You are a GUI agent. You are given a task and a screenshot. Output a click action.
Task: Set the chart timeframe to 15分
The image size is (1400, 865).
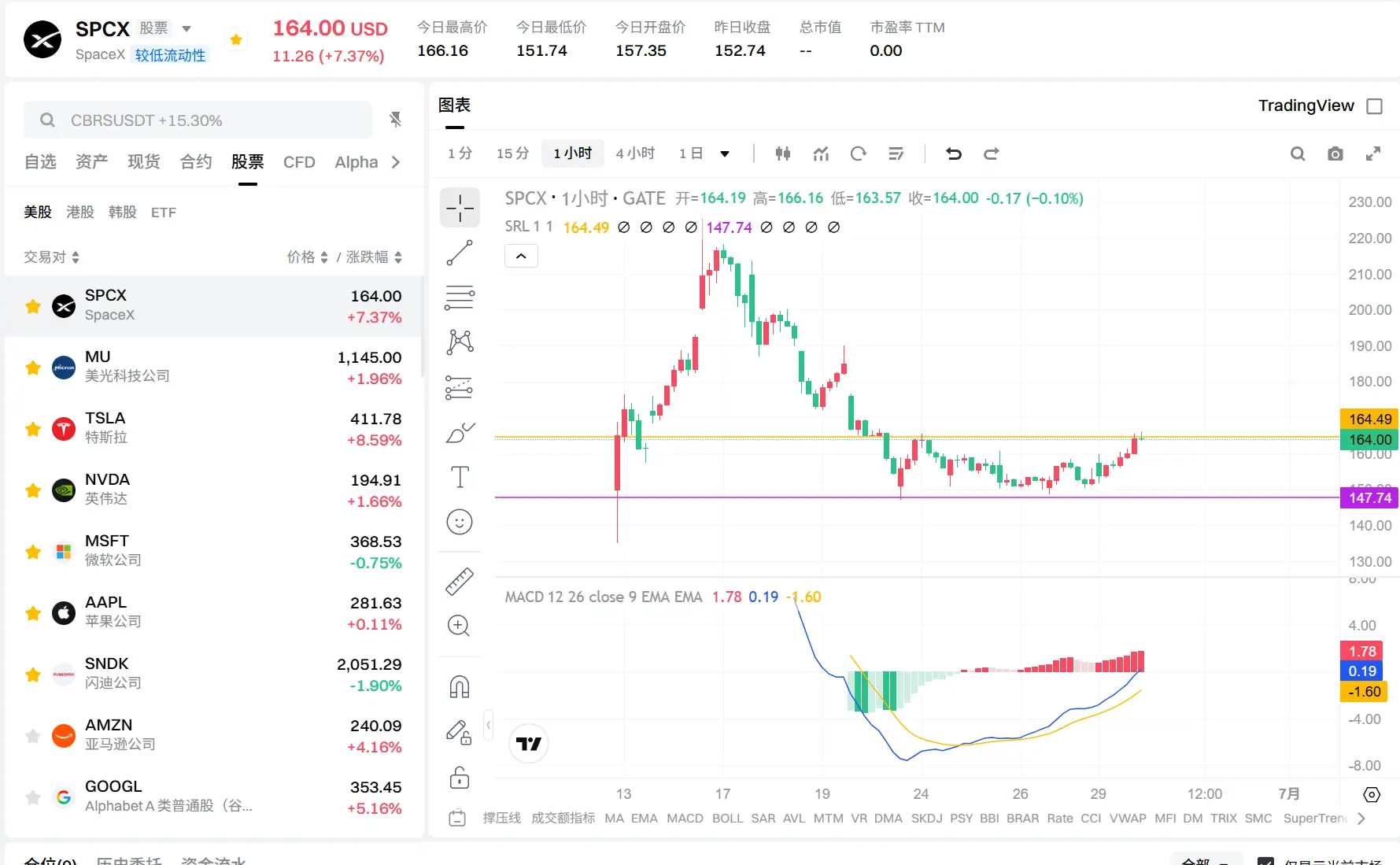click(x=512, y=153)
